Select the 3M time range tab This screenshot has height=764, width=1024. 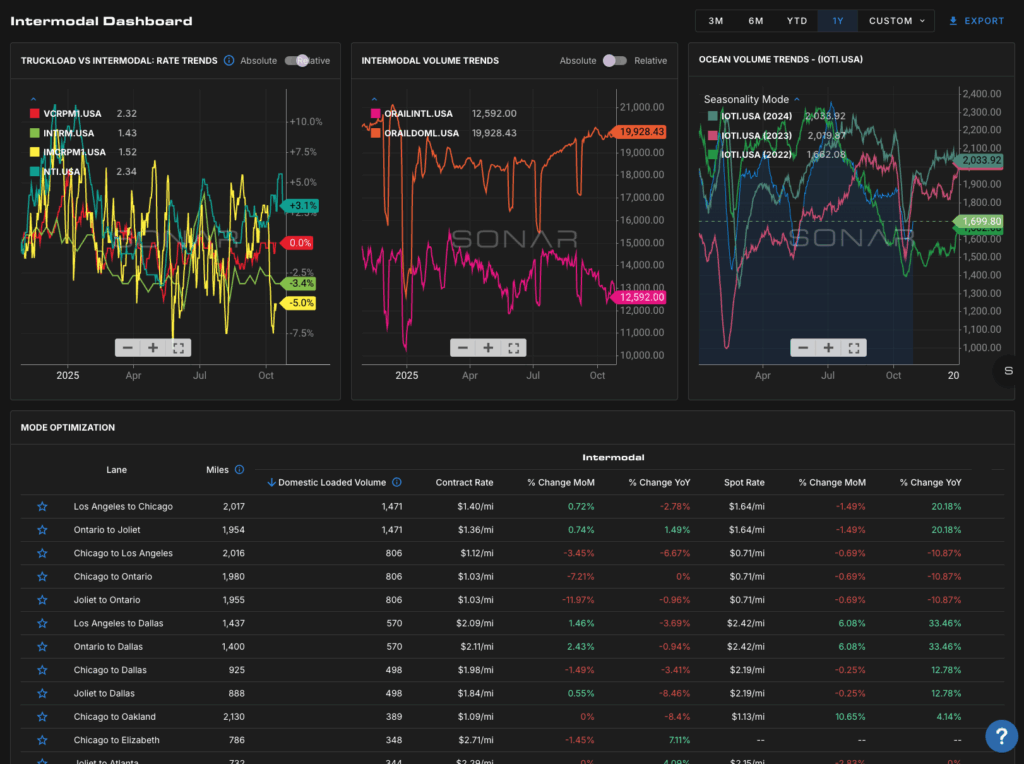716,21
